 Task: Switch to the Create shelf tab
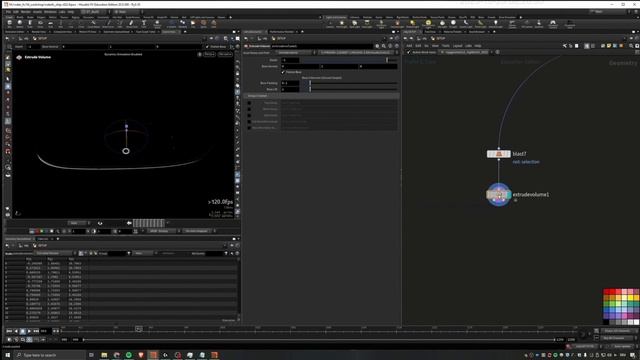pyautogui.click(x=9, y=18)
